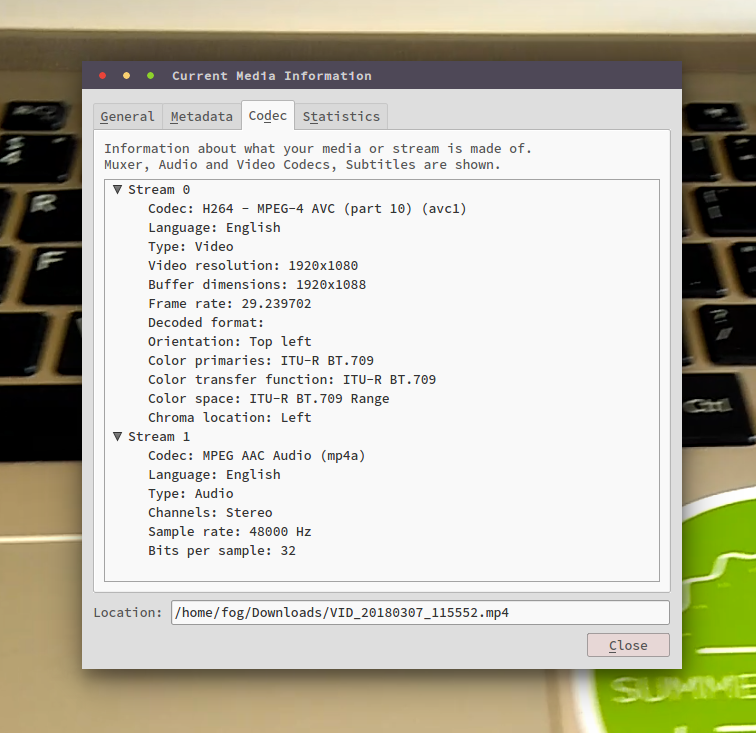
Task: Select the Buffer dimensions 1920x1088 row
Action: tap(257, 284)
